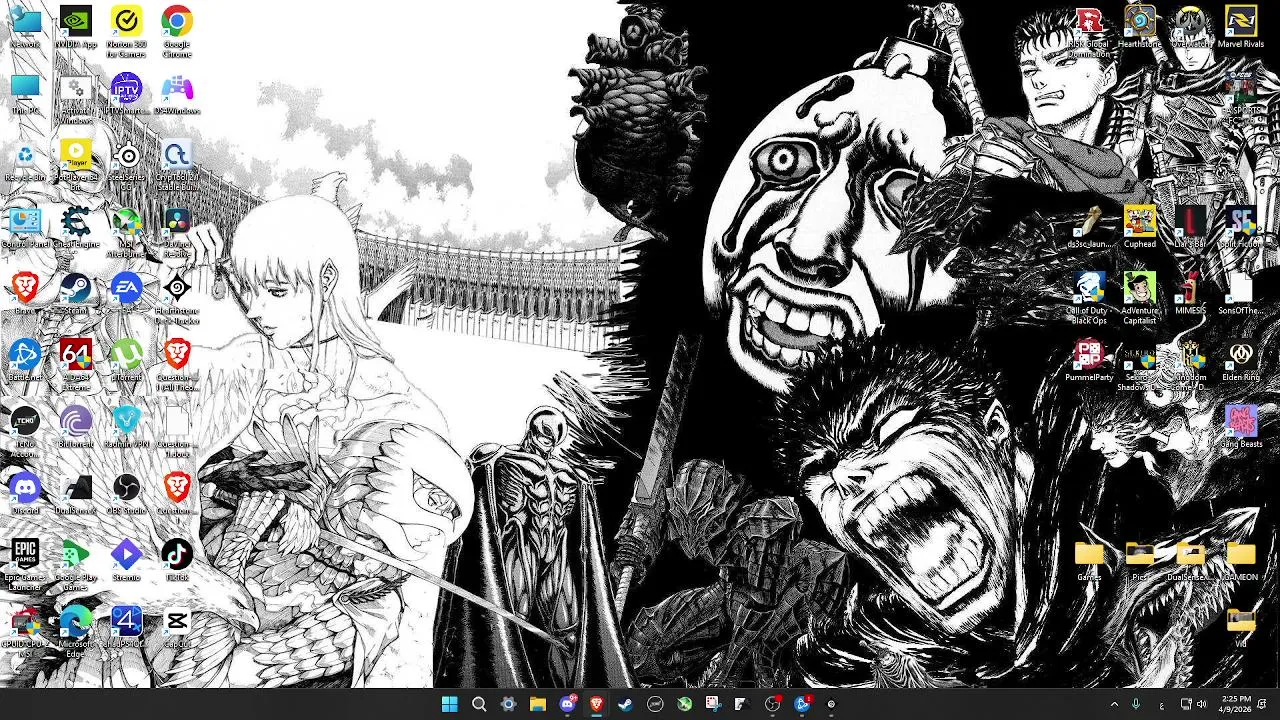Select the µTorrent desktop icon
1280x720 pixels.
point(126,361)
